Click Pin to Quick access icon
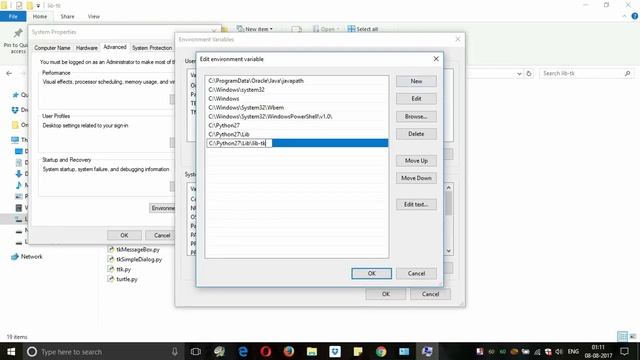 [18, 33]
